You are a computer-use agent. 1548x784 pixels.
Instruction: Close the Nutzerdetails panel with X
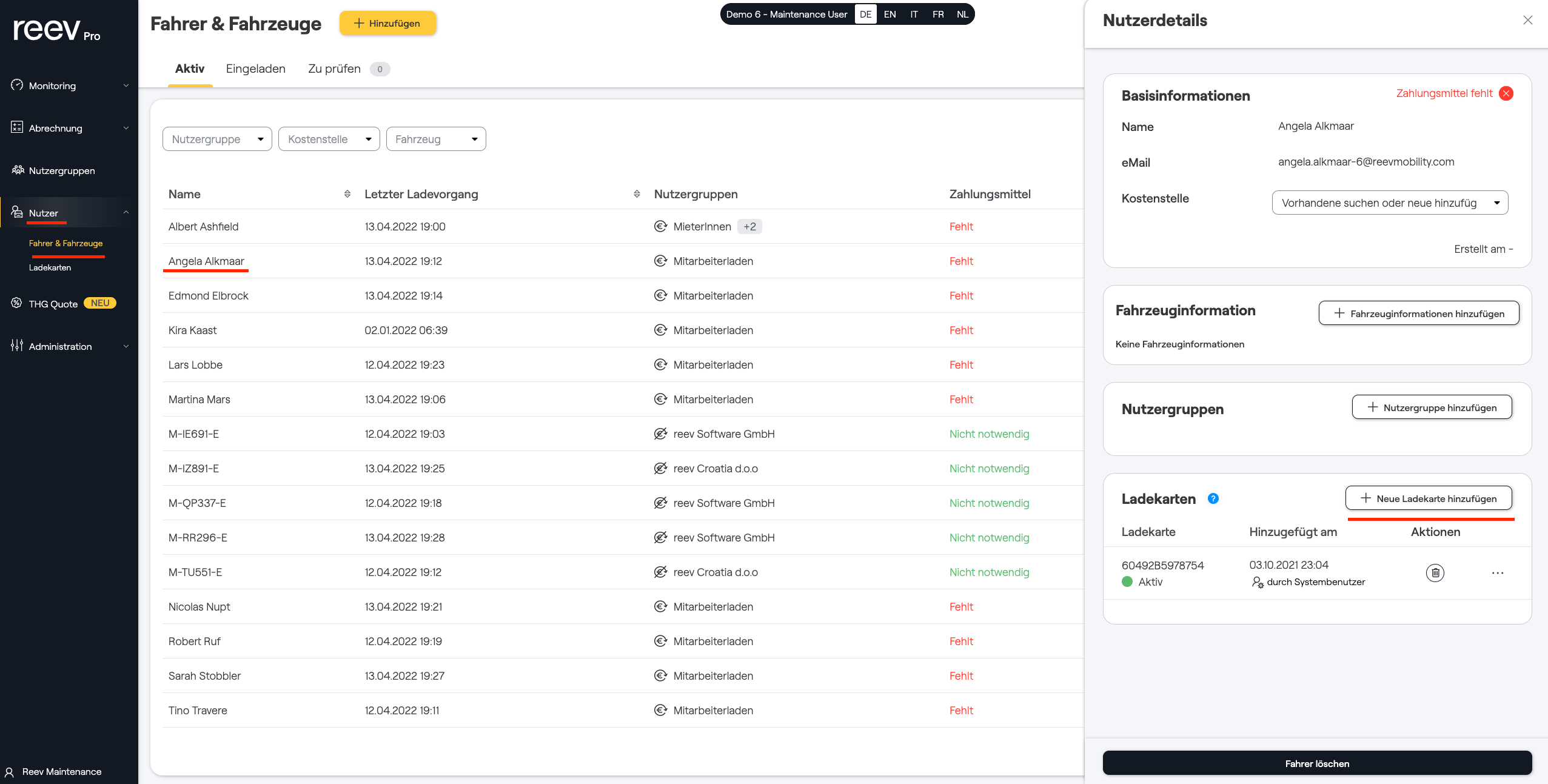coord(1527,21)
